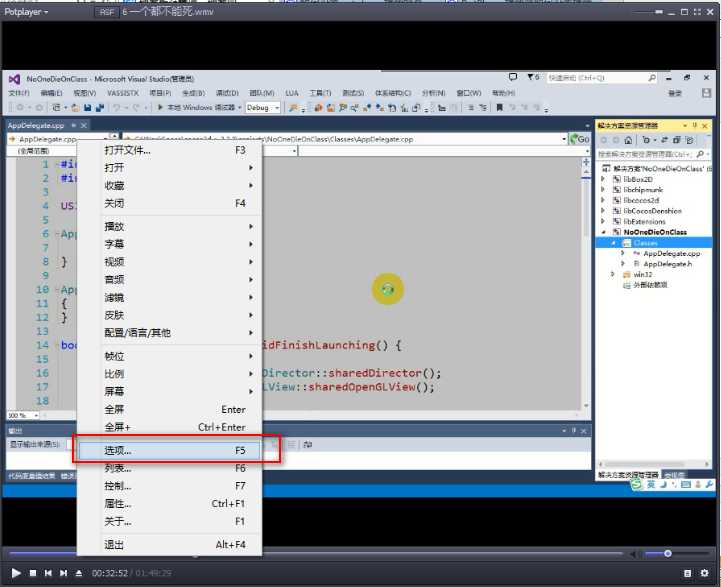Select the libExtensions project
Viewport: 721px width, 587px height.
[x=644, y=222]
